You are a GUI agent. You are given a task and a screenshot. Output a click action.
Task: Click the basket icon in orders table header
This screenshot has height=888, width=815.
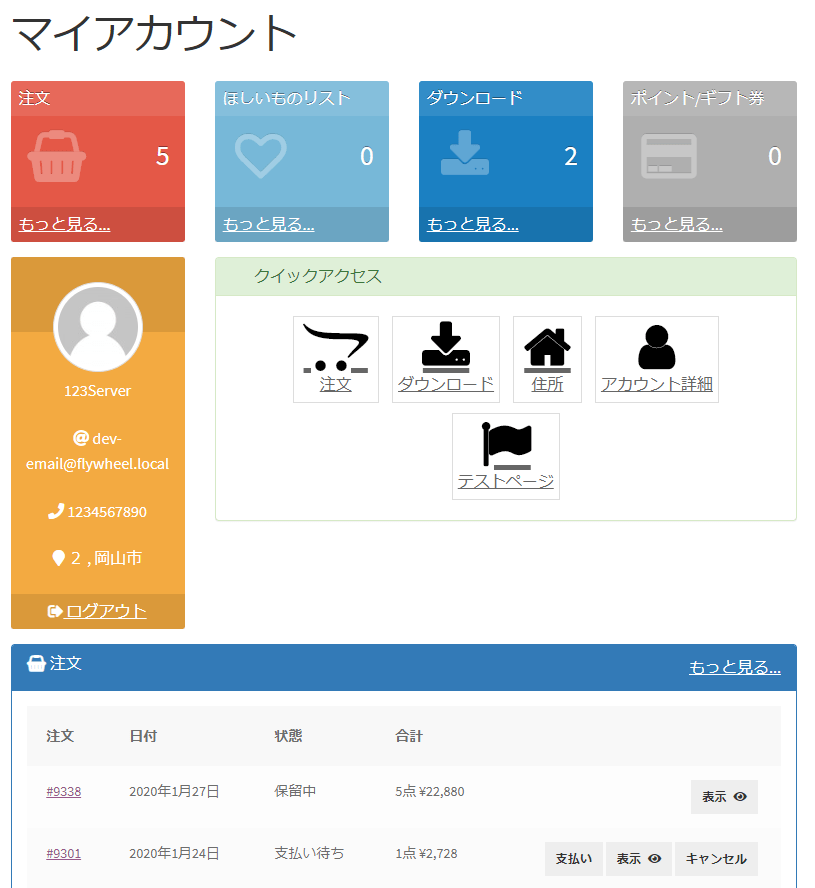click(36, 663)
